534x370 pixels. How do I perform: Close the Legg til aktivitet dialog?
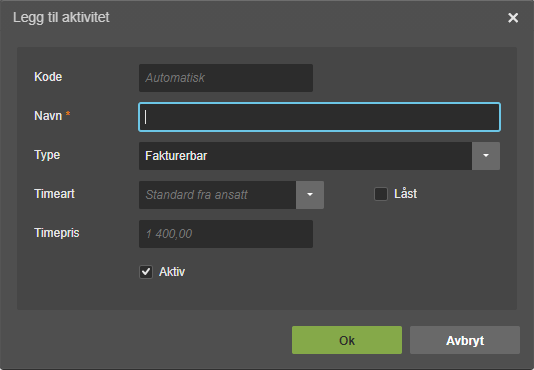[513, 18]
